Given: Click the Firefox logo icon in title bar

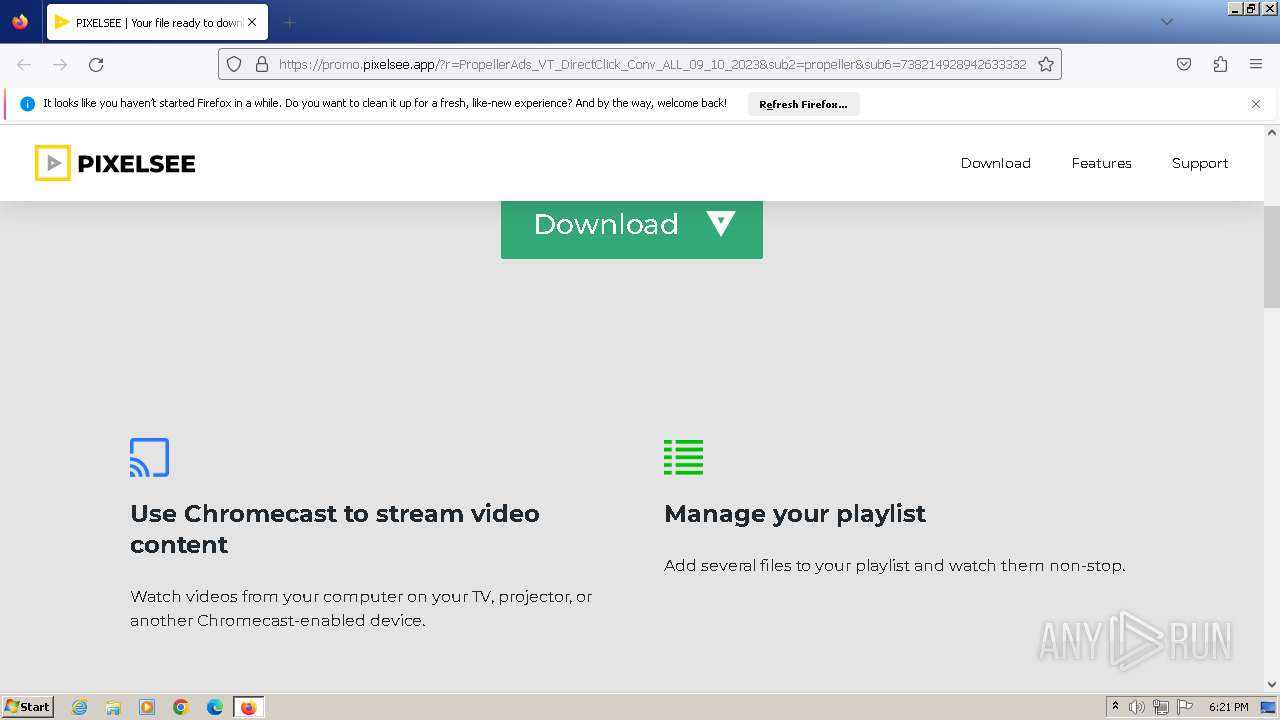Looking at the screenshot, I should coord(20,21).
